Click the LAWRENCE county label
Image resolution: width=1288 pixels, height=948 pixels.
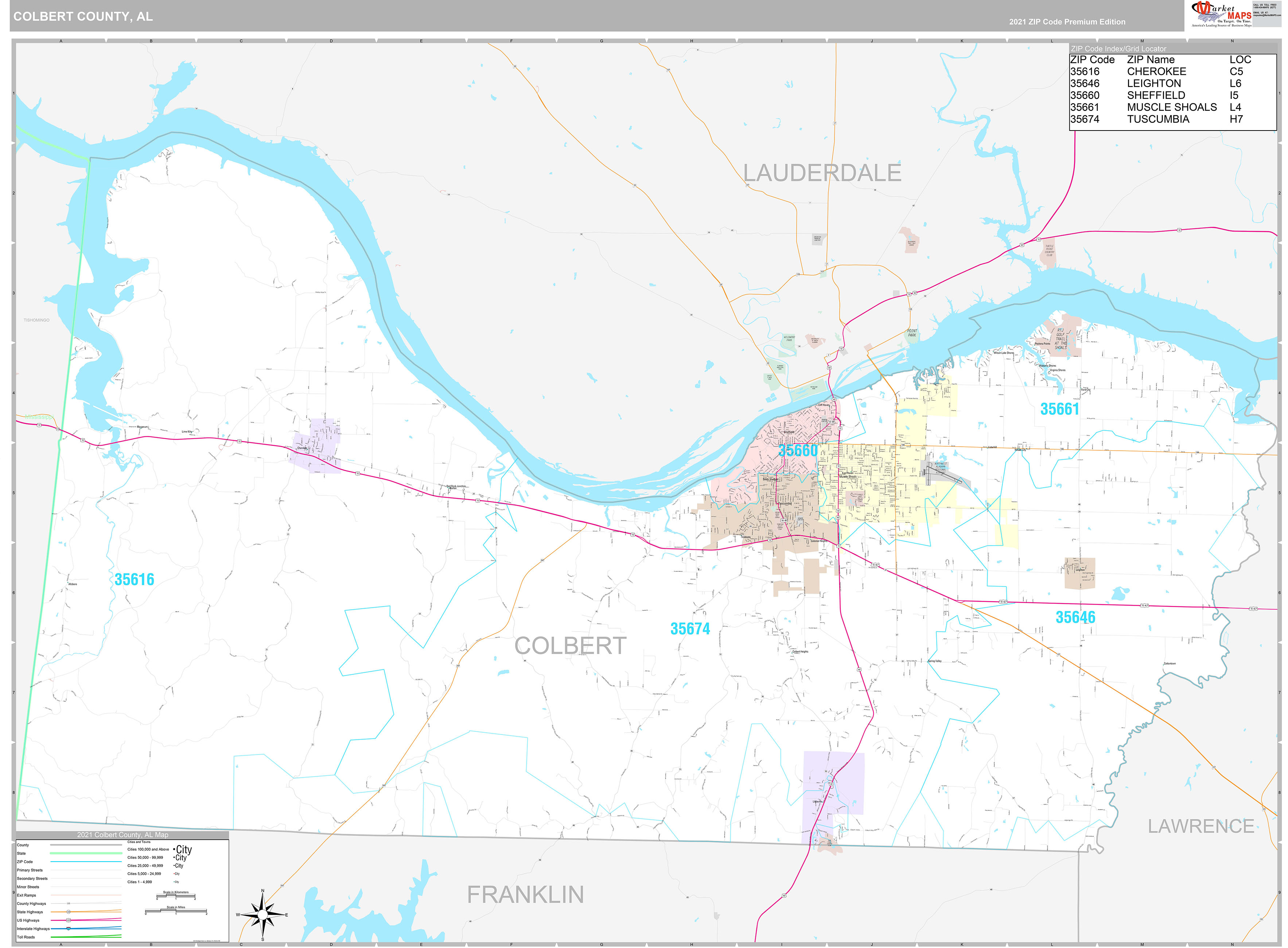[1201, 826]
